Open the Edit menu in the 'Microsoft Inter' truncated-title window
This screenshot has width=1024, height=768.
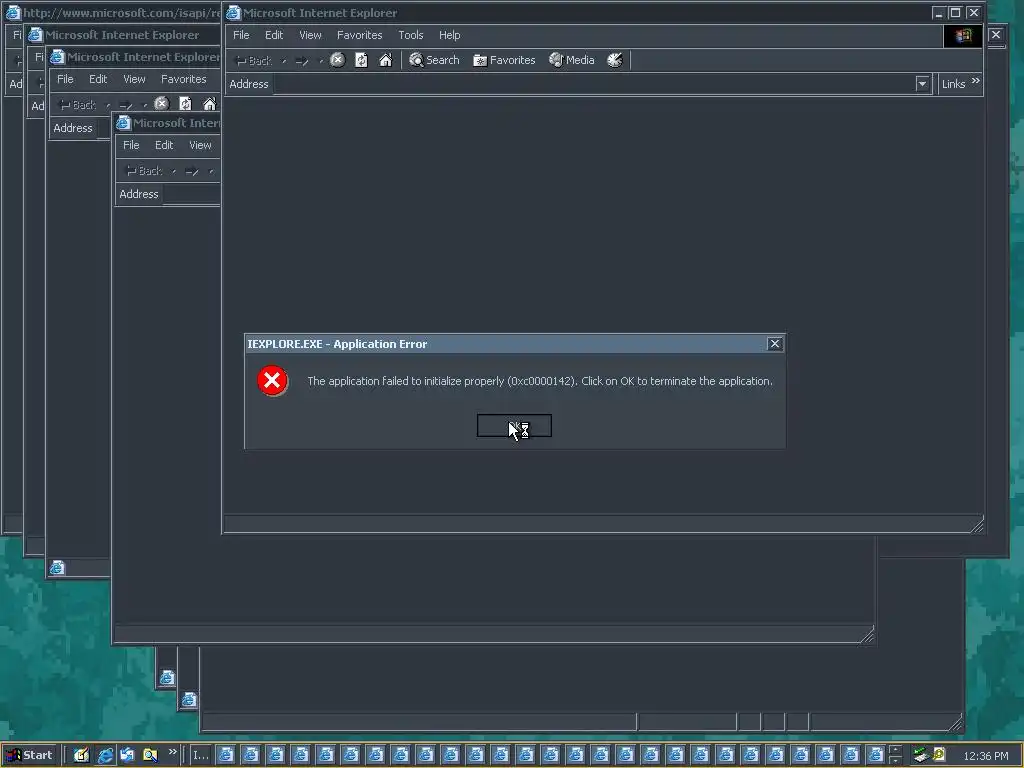tap(164, 145)
